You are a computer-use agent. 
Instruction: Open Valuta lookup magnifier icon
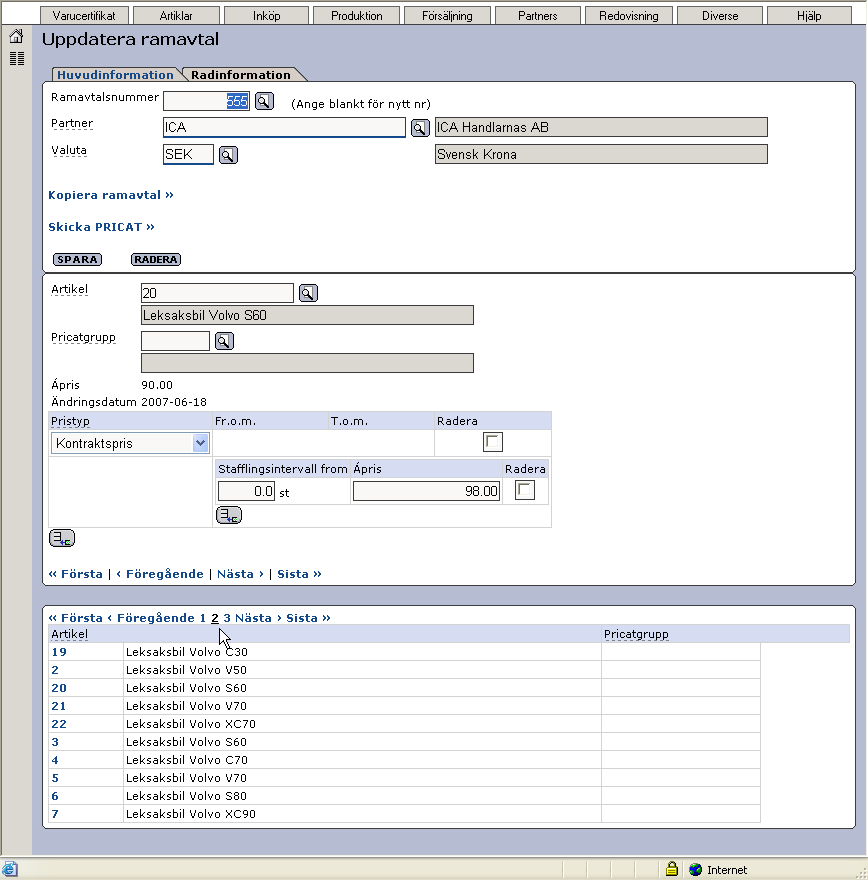[228, 155]
